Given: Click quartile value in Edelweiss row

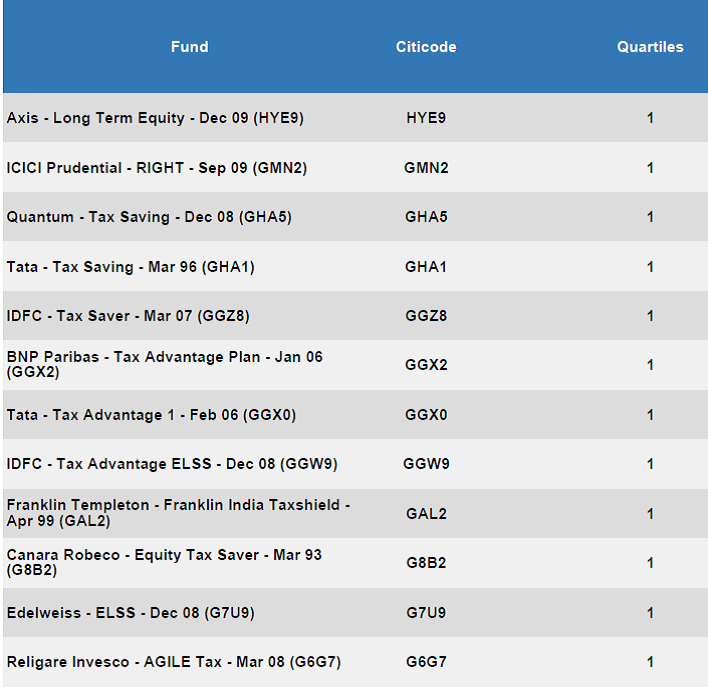Looking at the screenshot, I should (650, 613).
